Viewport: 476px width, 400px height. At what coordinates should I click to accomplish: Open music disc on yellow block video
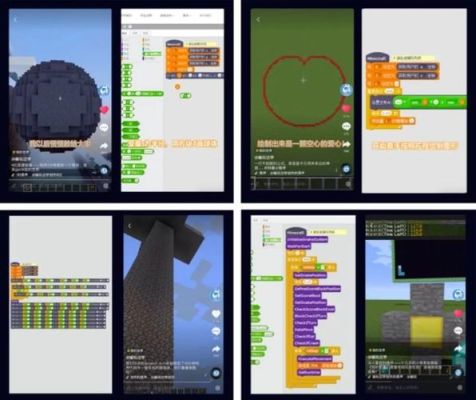[459, 373]
